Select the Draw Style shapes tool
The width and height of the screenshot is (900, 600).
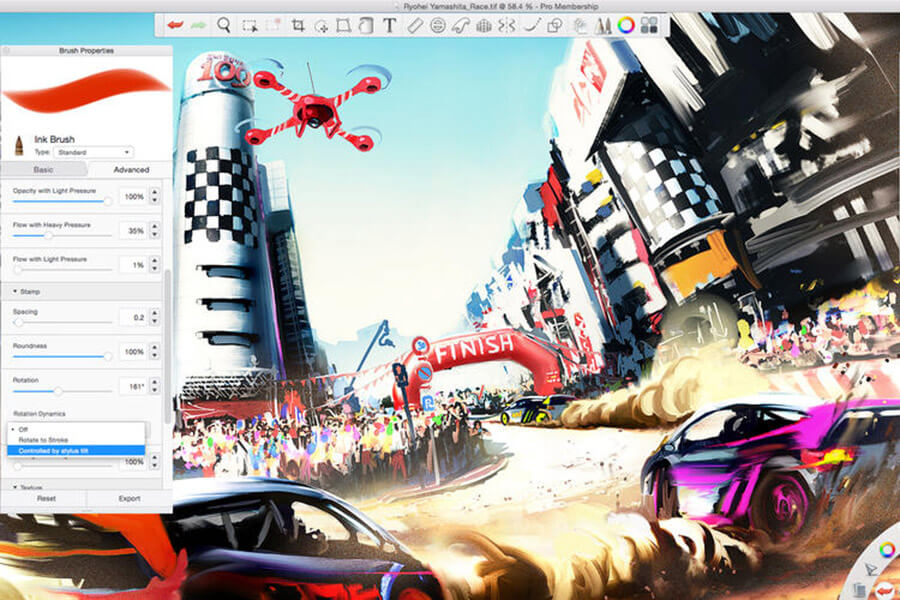click(x=555, y=26)
